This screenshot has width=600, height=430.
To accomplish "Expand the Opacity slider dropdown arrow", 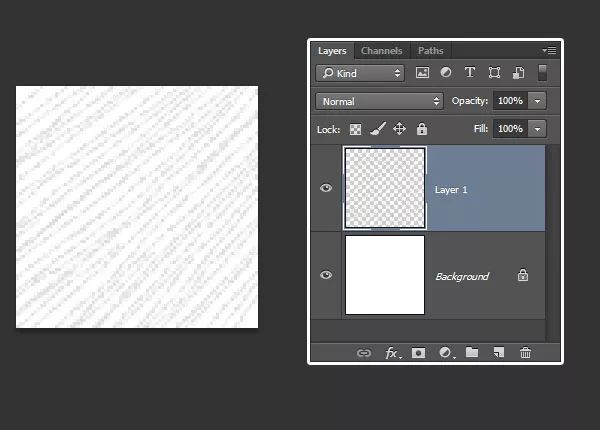I will (538, 101).
